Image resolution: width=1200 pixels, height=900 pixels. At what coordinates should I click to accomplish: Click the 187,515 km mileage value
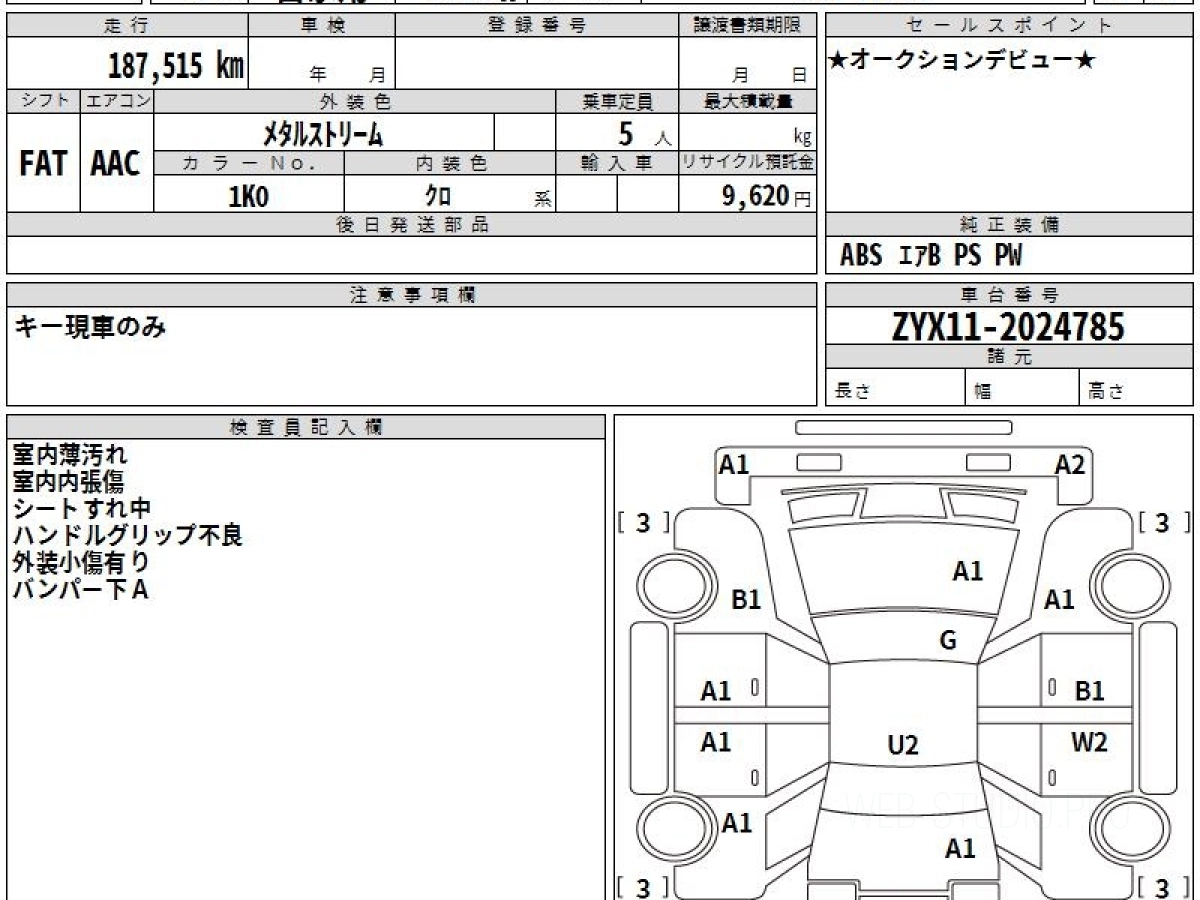tap(175, 66)
